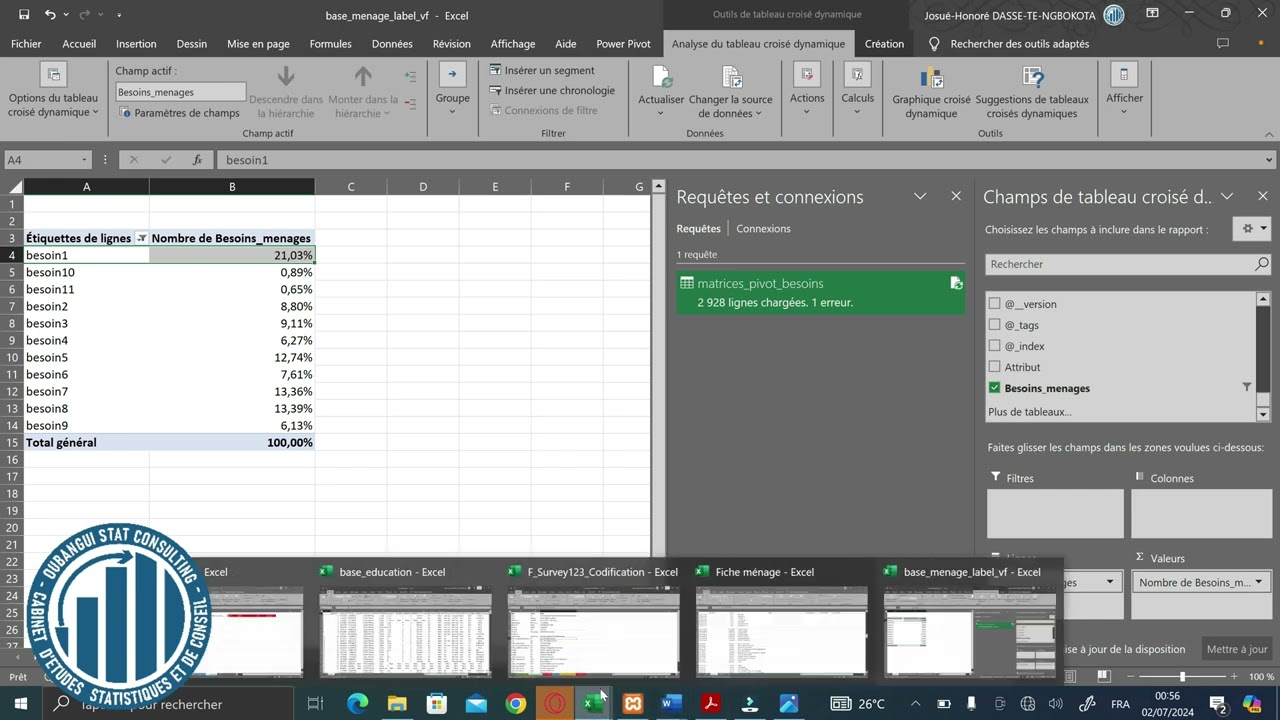Select cell with besoin5 label
Image resolution: width=1280 pixels, height=720 pixels.
point(86,357)
